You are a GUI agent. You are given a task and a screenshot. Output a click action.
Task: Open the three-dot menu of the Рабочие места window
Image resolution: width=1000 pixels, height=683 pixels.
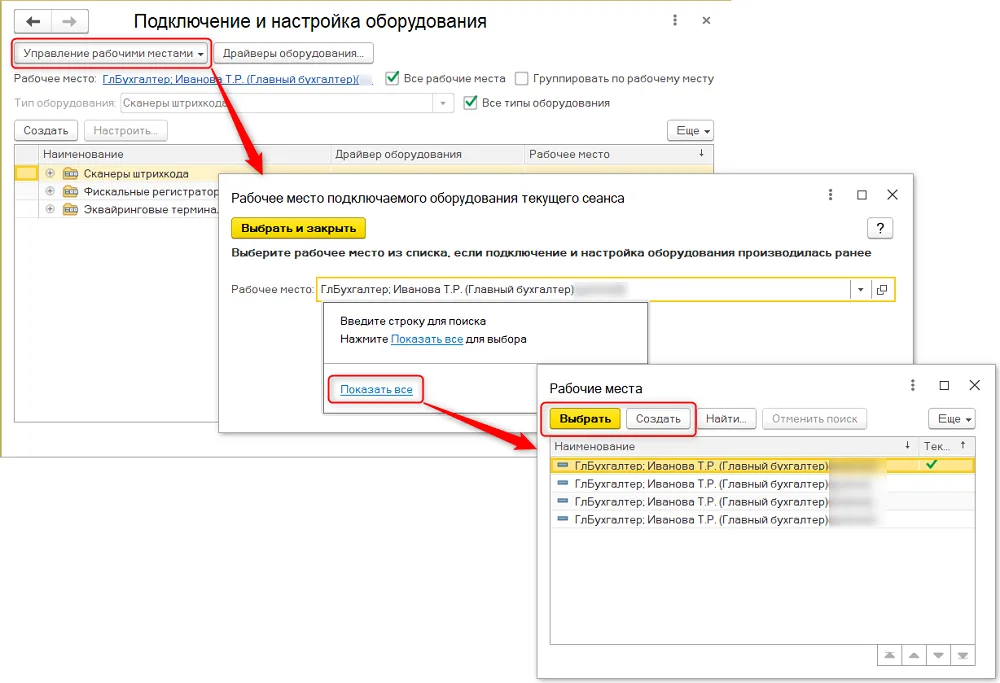(x=913, y=385)
